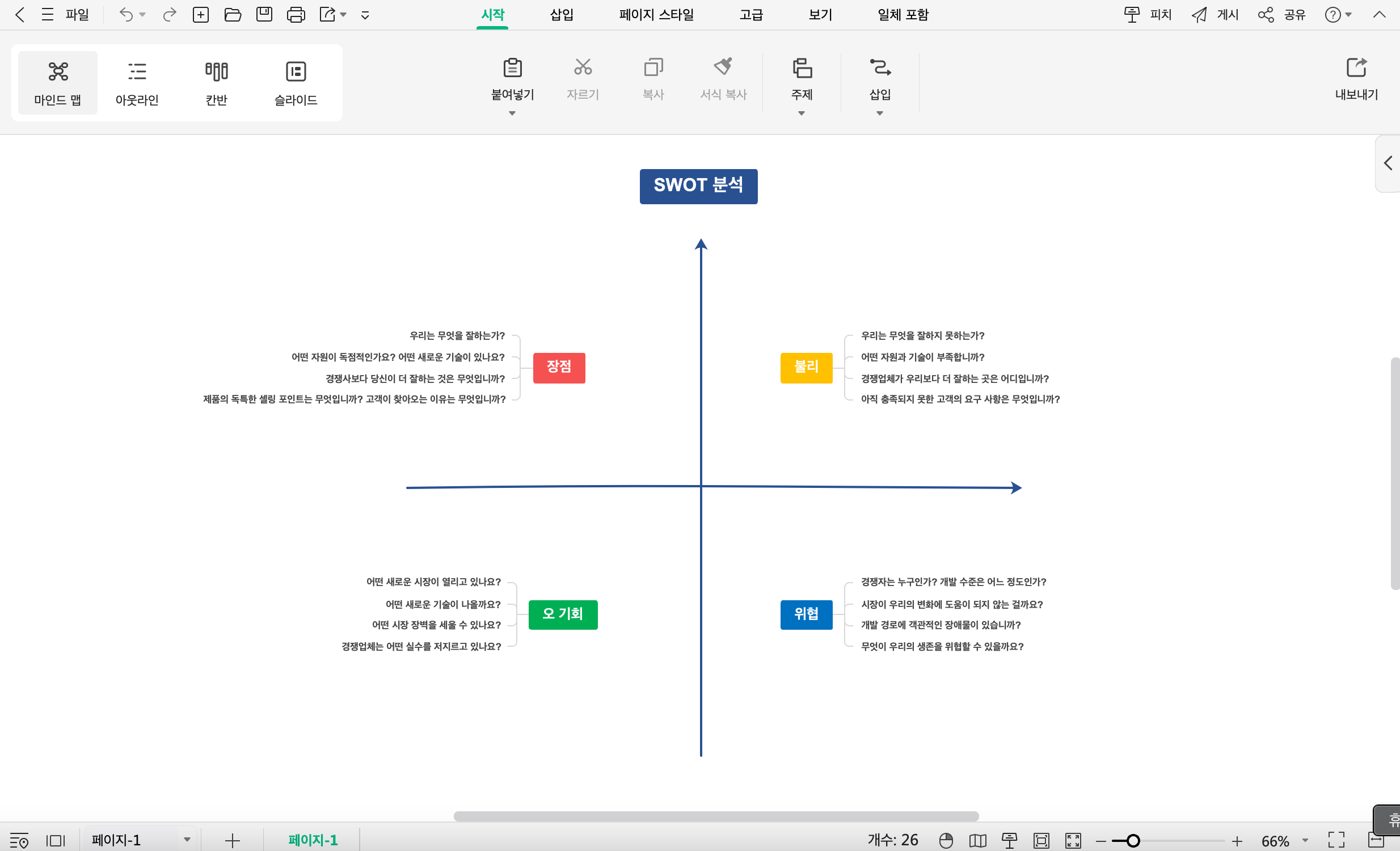Go back using the left arrow icon
1400x851 pixels.
coord(20,15)
